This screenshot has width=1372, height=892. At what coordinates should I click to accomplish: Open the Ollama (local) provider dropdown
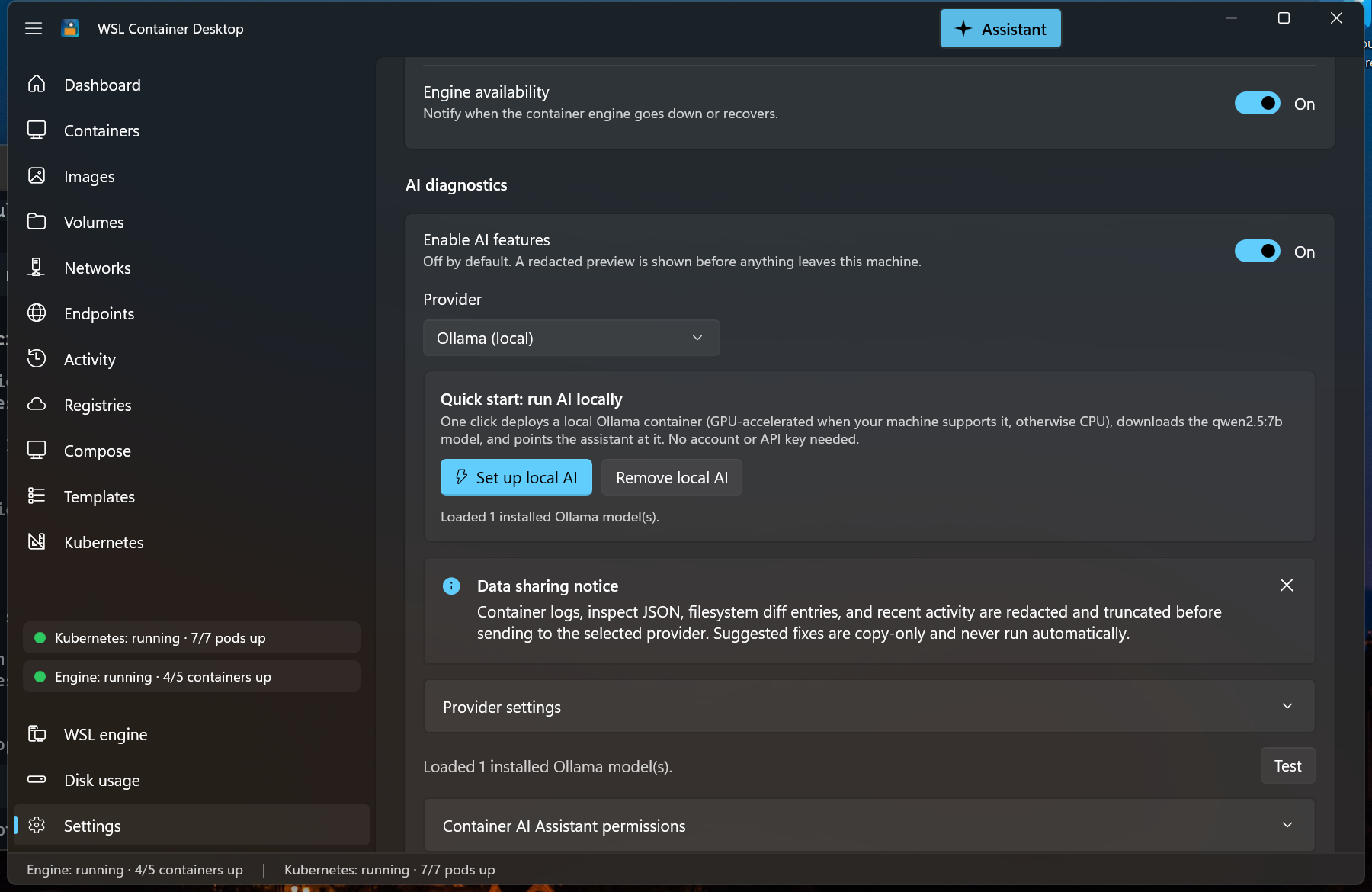click(x=572, y=338)
